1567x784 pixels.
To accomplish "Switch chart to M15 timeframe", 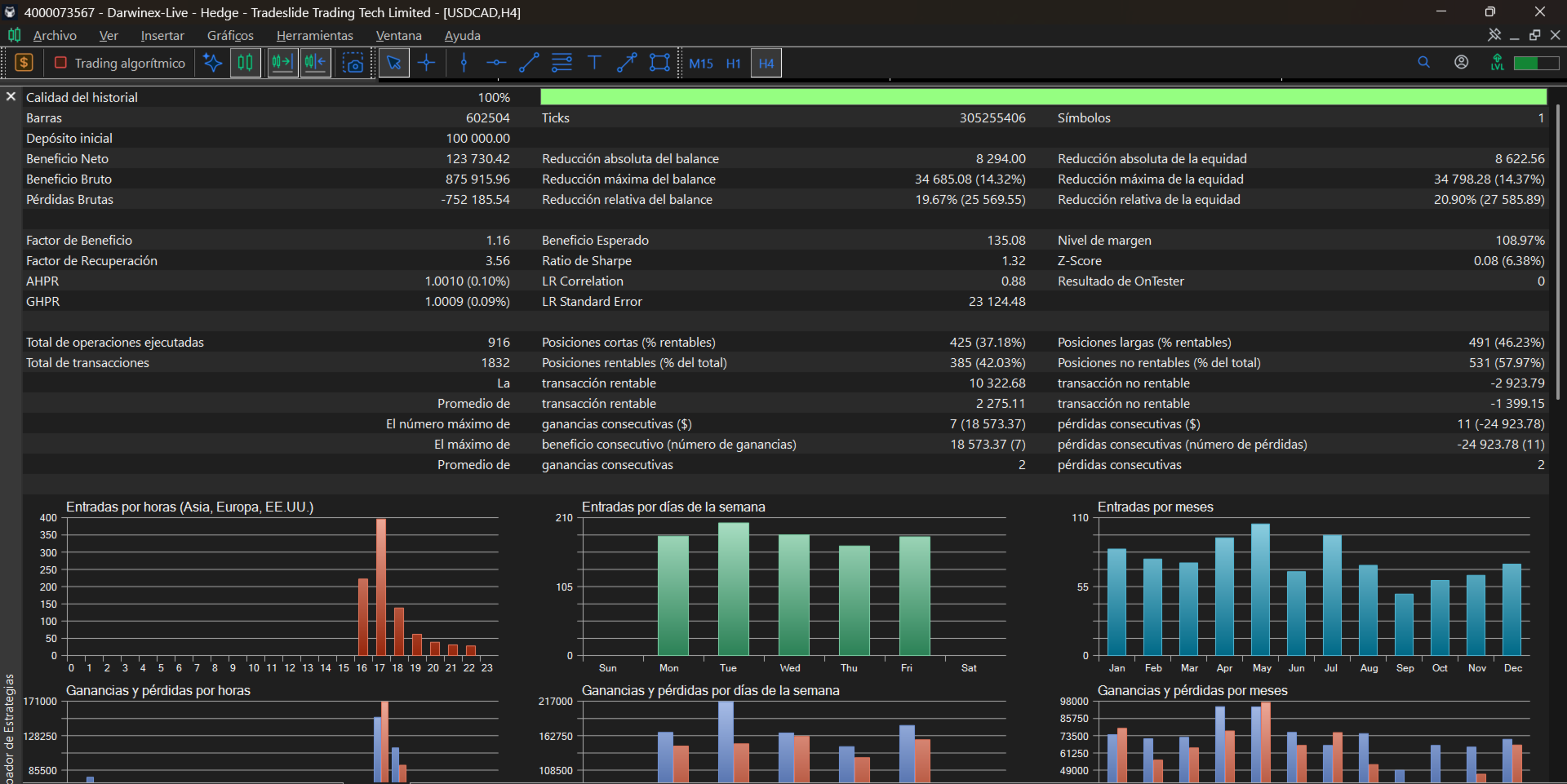I will 701,64.
